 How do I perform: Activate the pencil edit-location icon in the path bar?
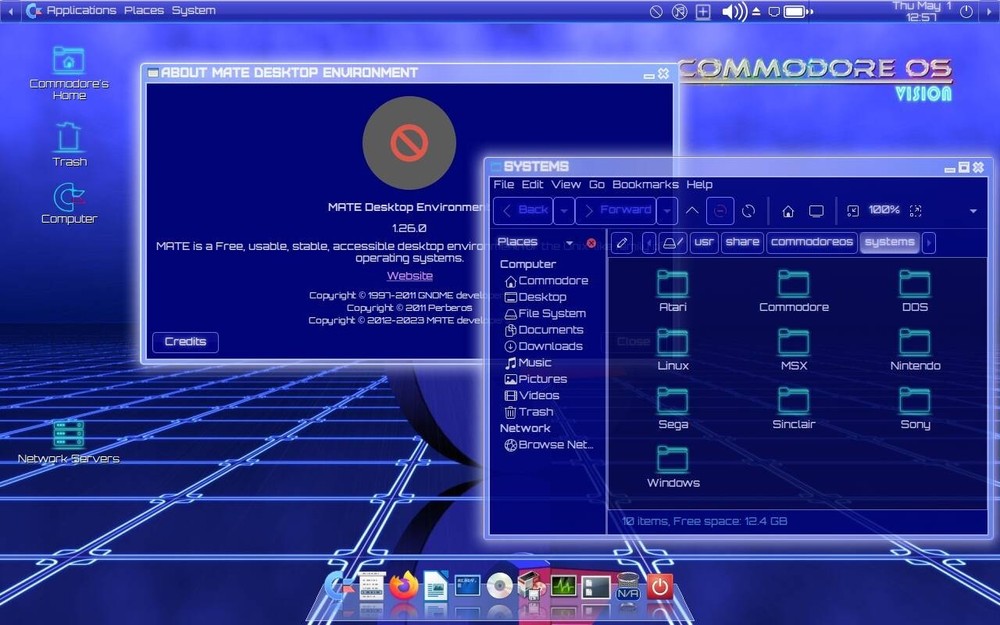(621, 242)
